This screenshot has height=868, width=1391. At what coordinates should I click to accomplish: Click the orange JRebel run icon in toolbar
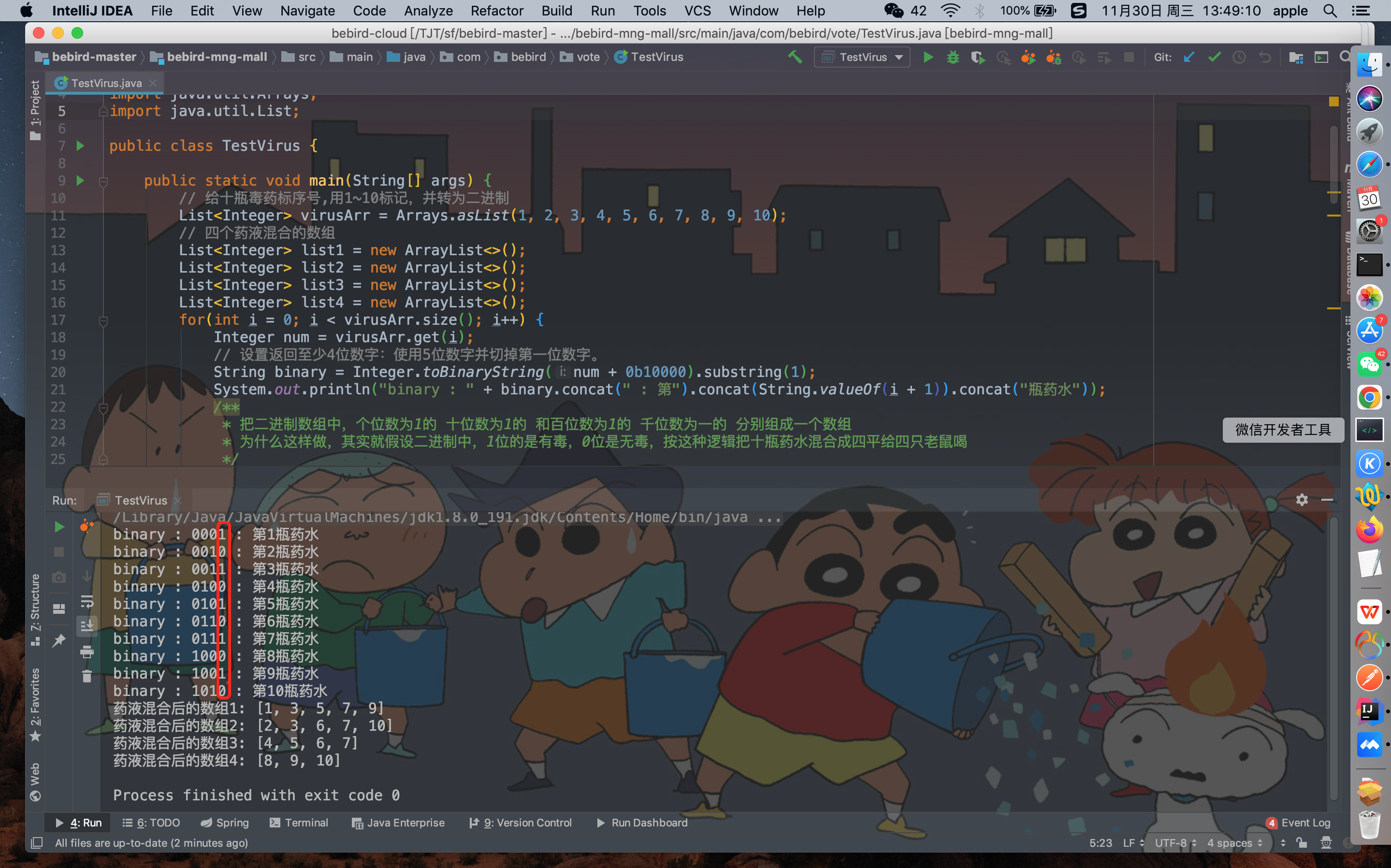coord(1028,57)
